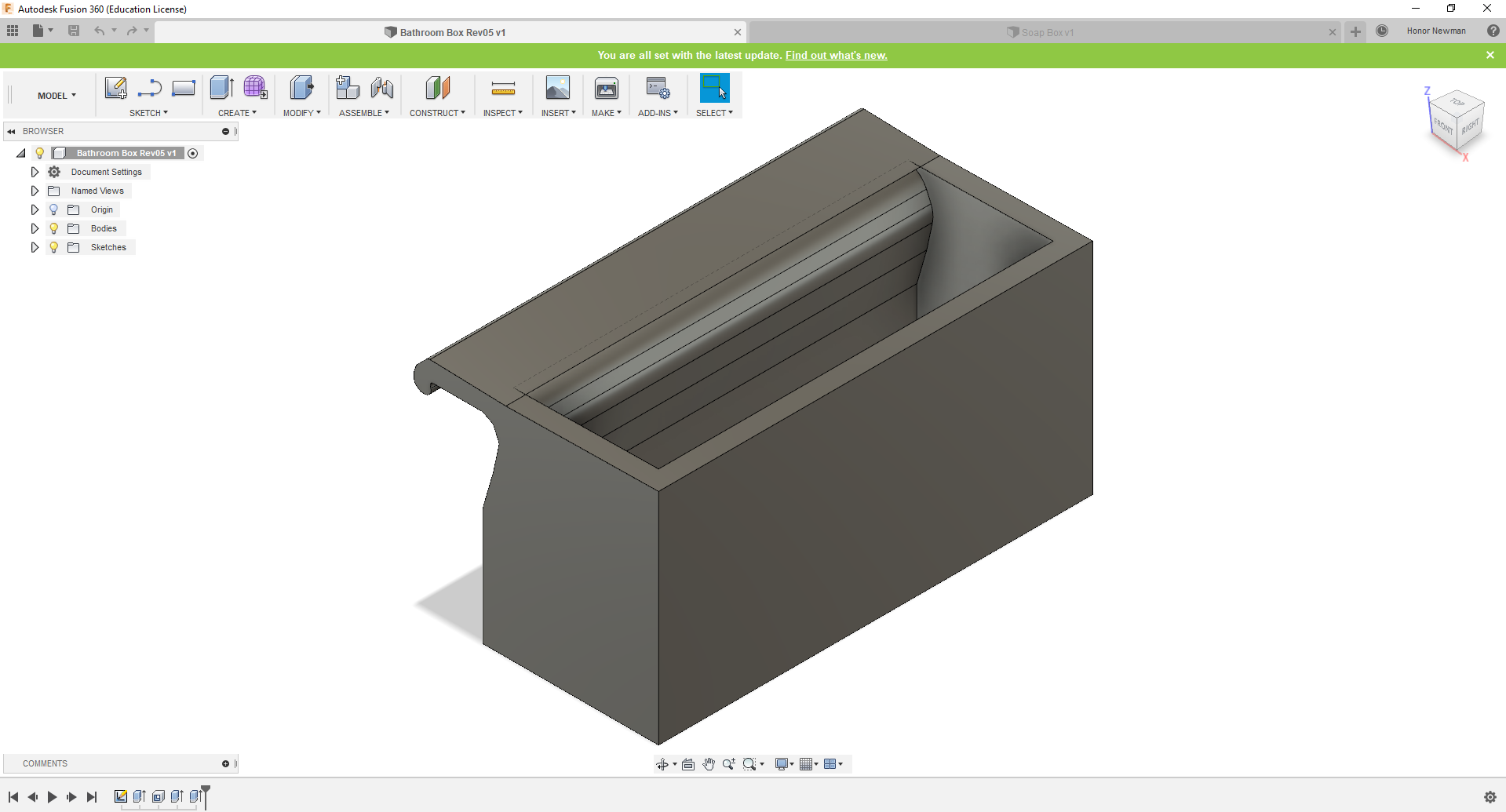Collapse the Browser panel with arrows
Screen dimensions: 1506x812
(x=12, y=131)
